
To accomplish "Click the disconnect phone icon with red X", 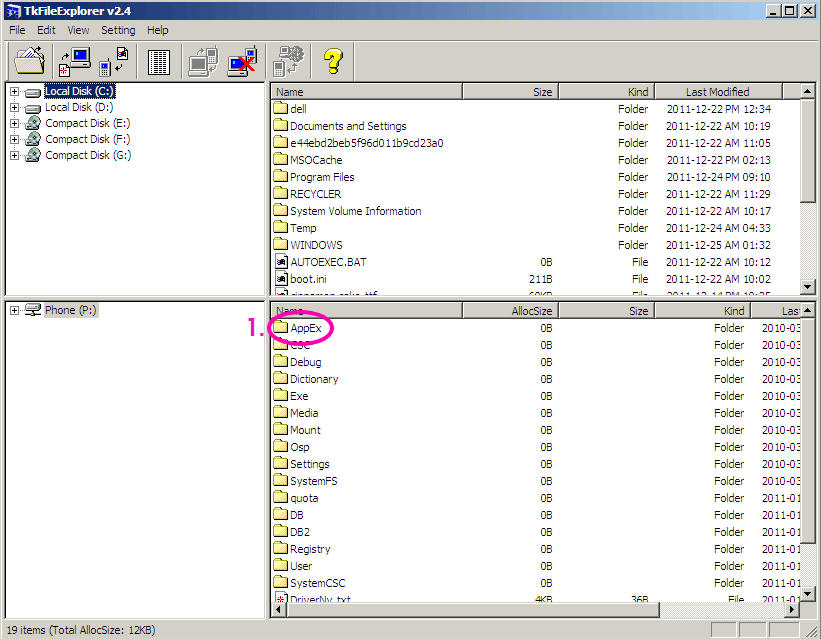I will point(244,61).
